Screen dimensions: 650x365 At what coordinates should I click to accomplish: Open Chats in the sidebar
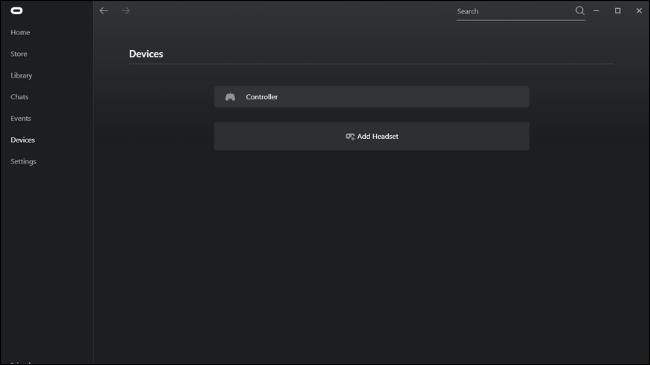19,97
